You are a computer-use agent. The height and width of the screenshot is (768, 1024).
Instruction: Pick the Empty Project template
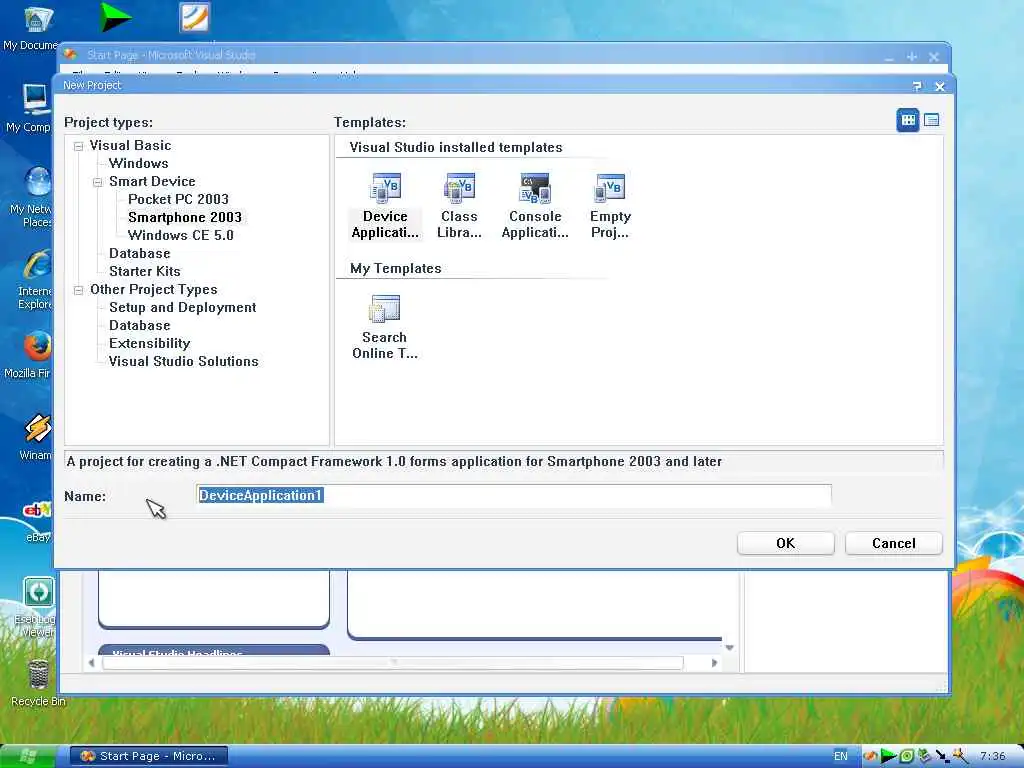click(x=610, y=206)
